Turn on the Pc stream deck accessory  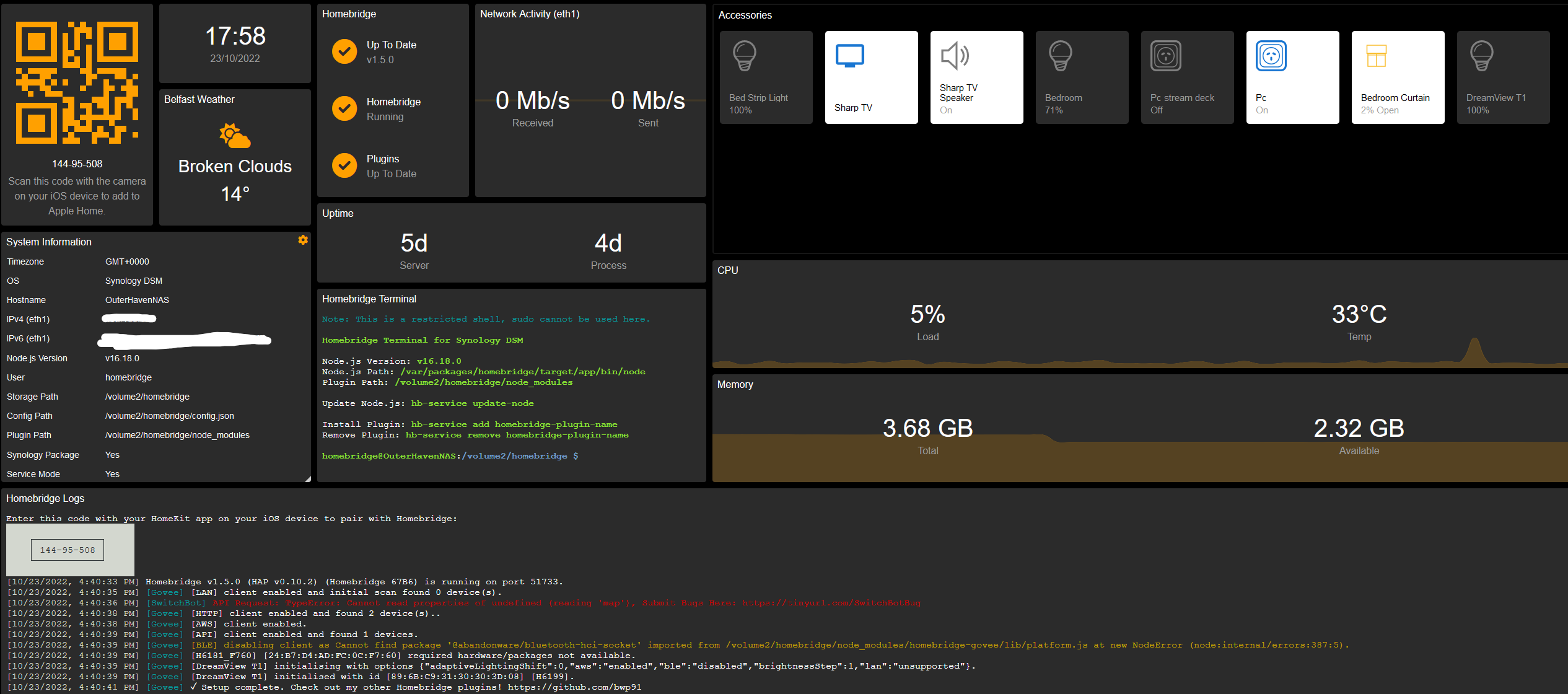point(1187,77)
